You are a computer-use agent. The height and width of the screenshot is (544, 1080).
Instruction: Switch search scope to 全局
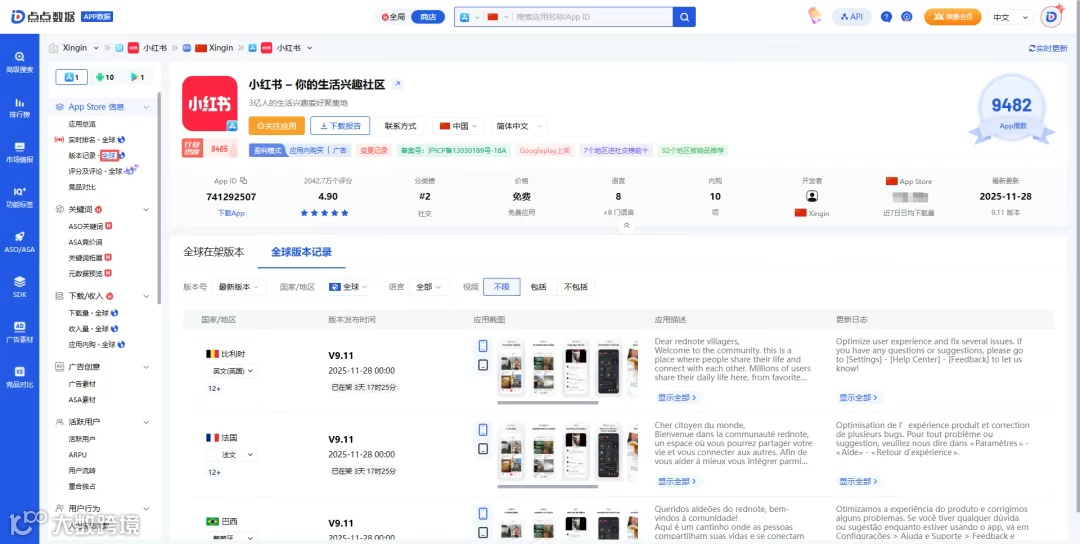[393, 17]
